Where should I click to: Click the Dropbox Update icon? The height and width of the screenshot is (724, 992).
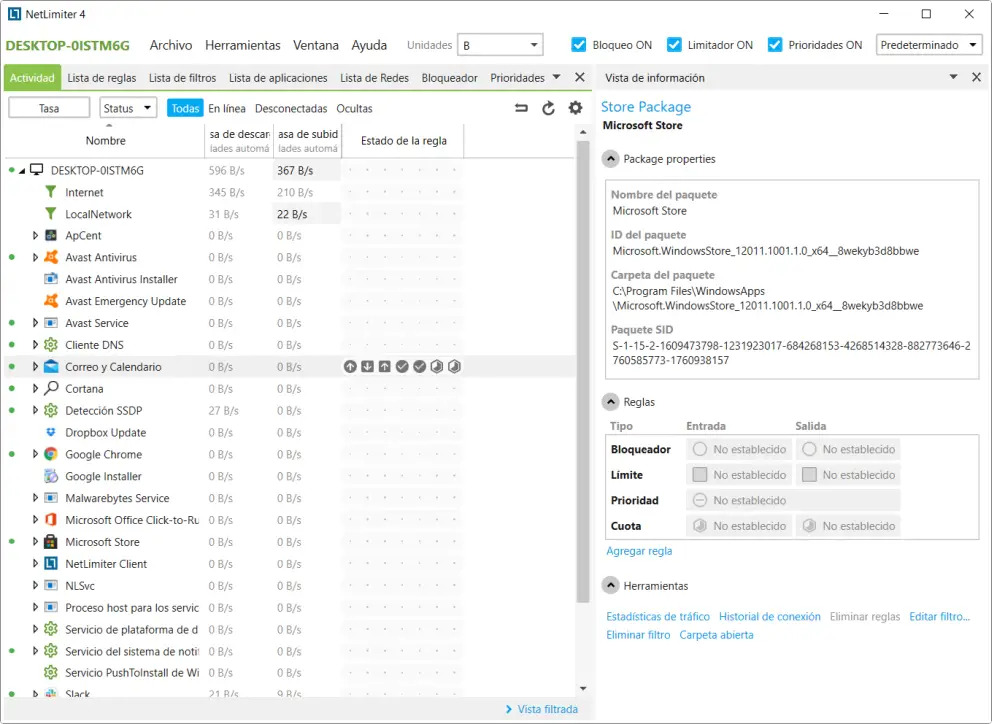pos(51,432)
